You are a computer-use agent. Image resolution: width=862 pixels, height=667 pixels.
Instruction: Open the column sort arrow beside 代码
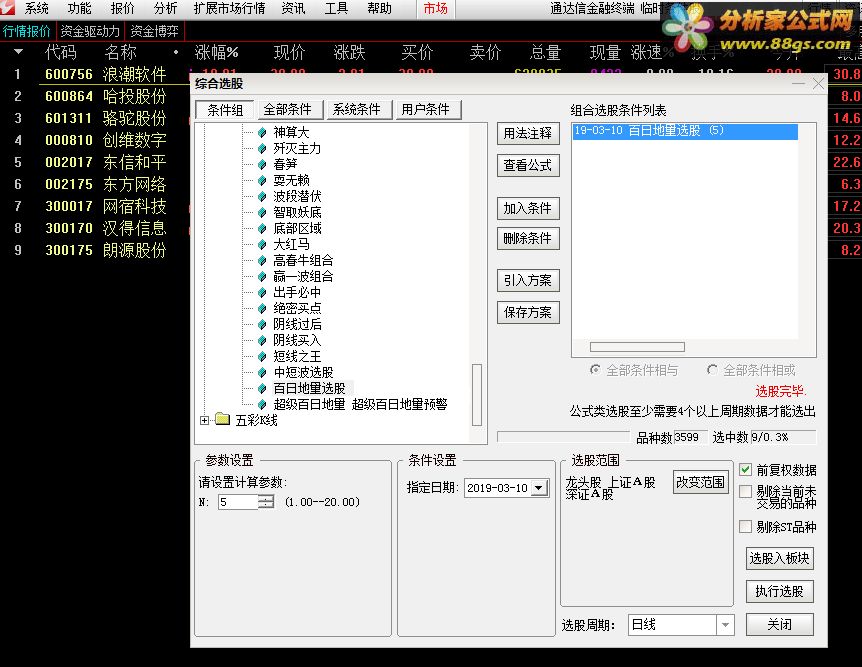(x=18, y=52)
